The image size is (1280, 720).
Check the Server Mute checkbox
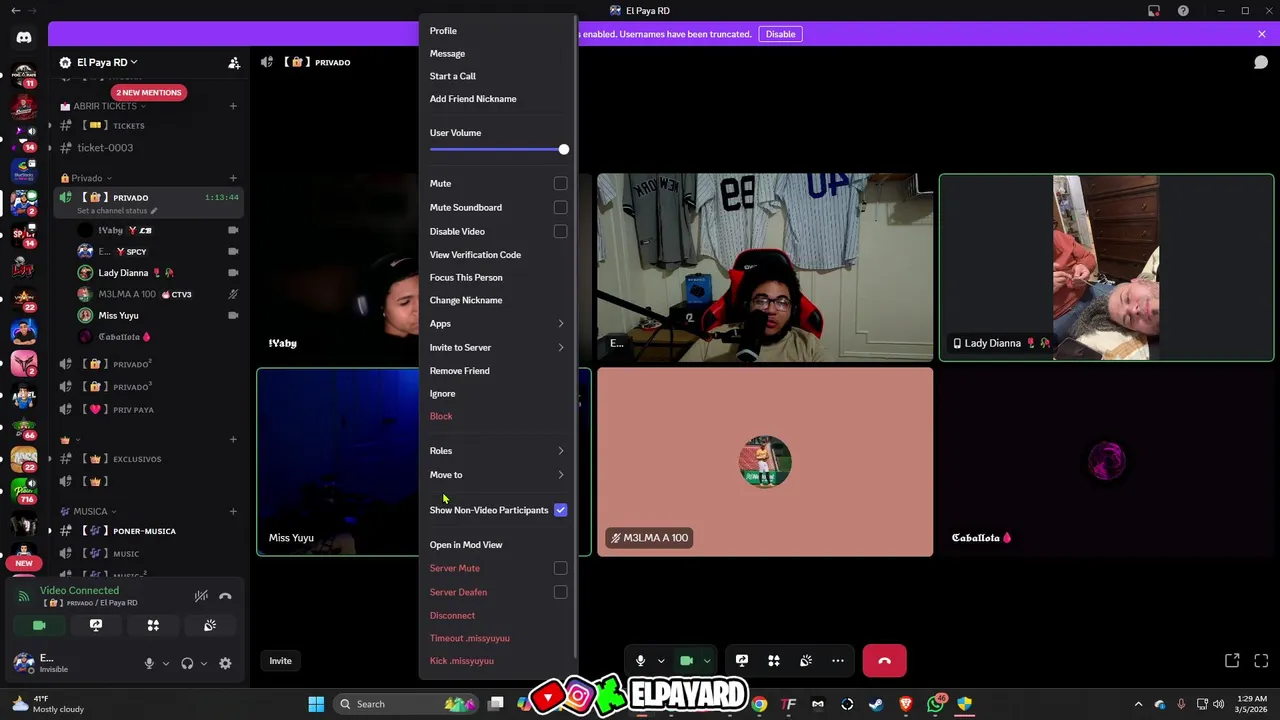tap(560, 568)
